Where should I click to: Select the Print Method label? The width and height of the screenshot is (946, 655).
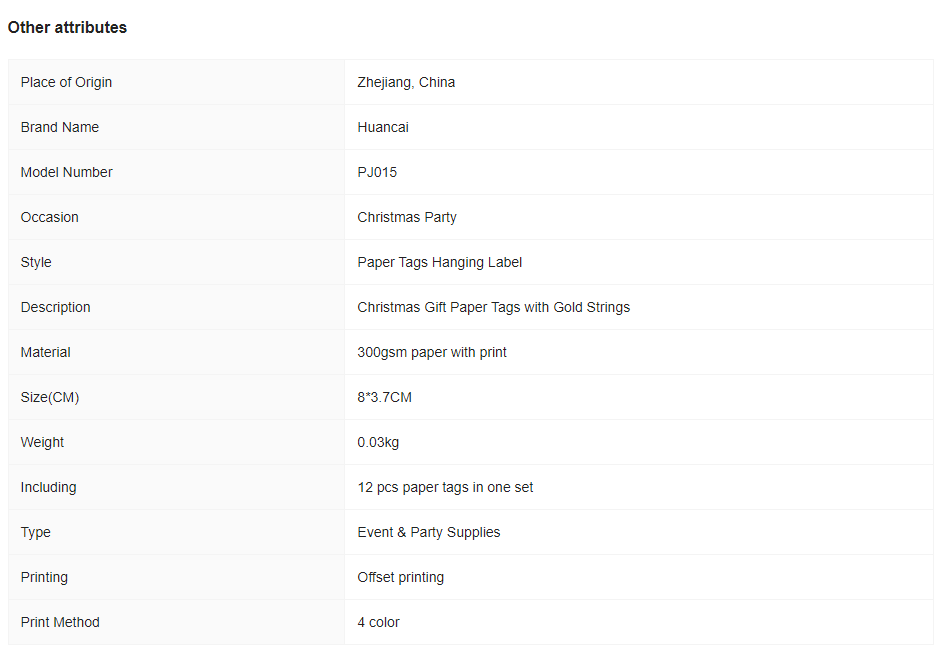click(x=60, y=622)
